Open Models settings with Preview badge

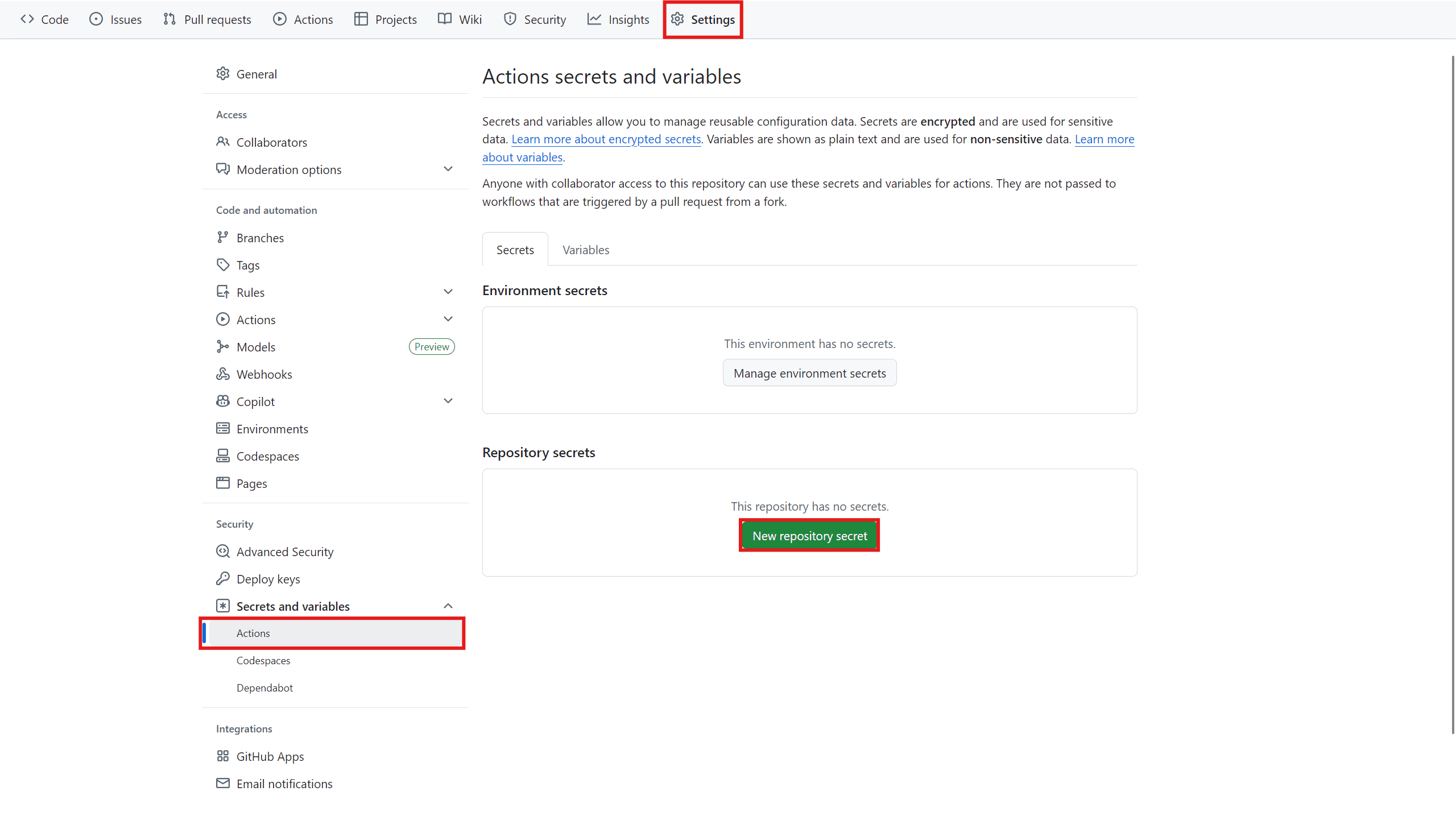[336, 347]
